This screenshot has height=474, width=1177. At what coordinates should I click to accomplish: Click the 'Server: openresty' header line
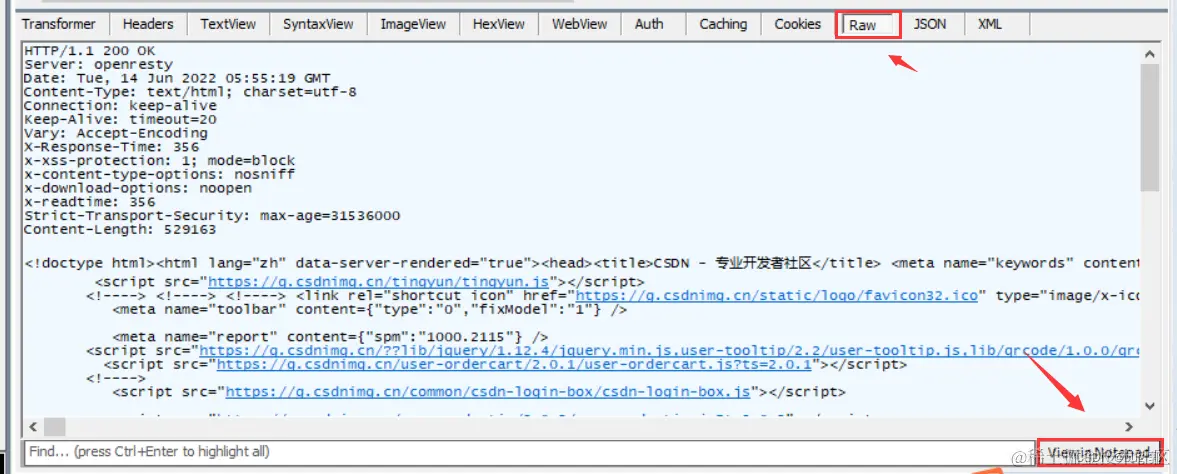coord(98,65)
